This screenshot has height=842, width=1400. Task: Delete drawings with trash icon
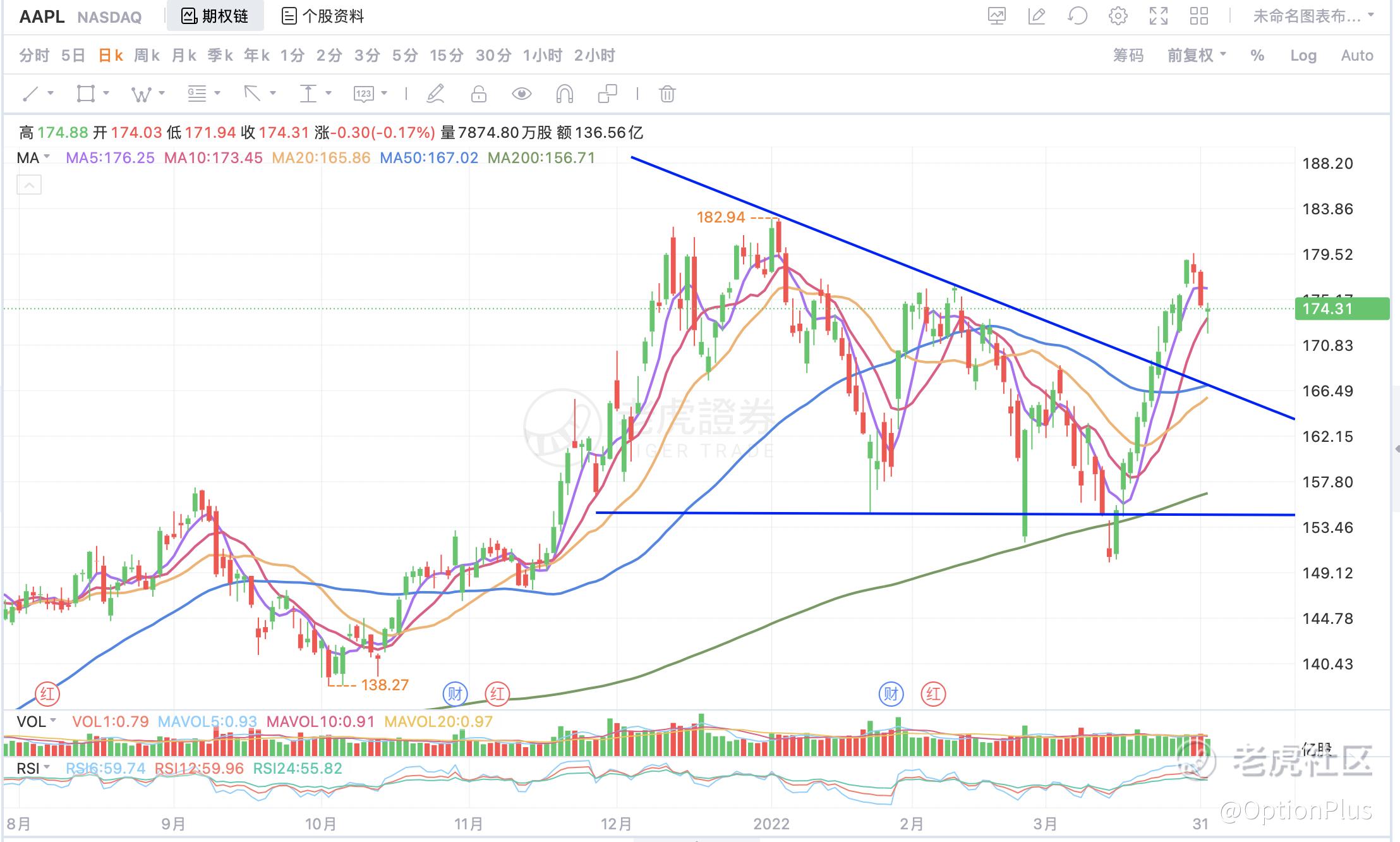click(x=667, y=94)
